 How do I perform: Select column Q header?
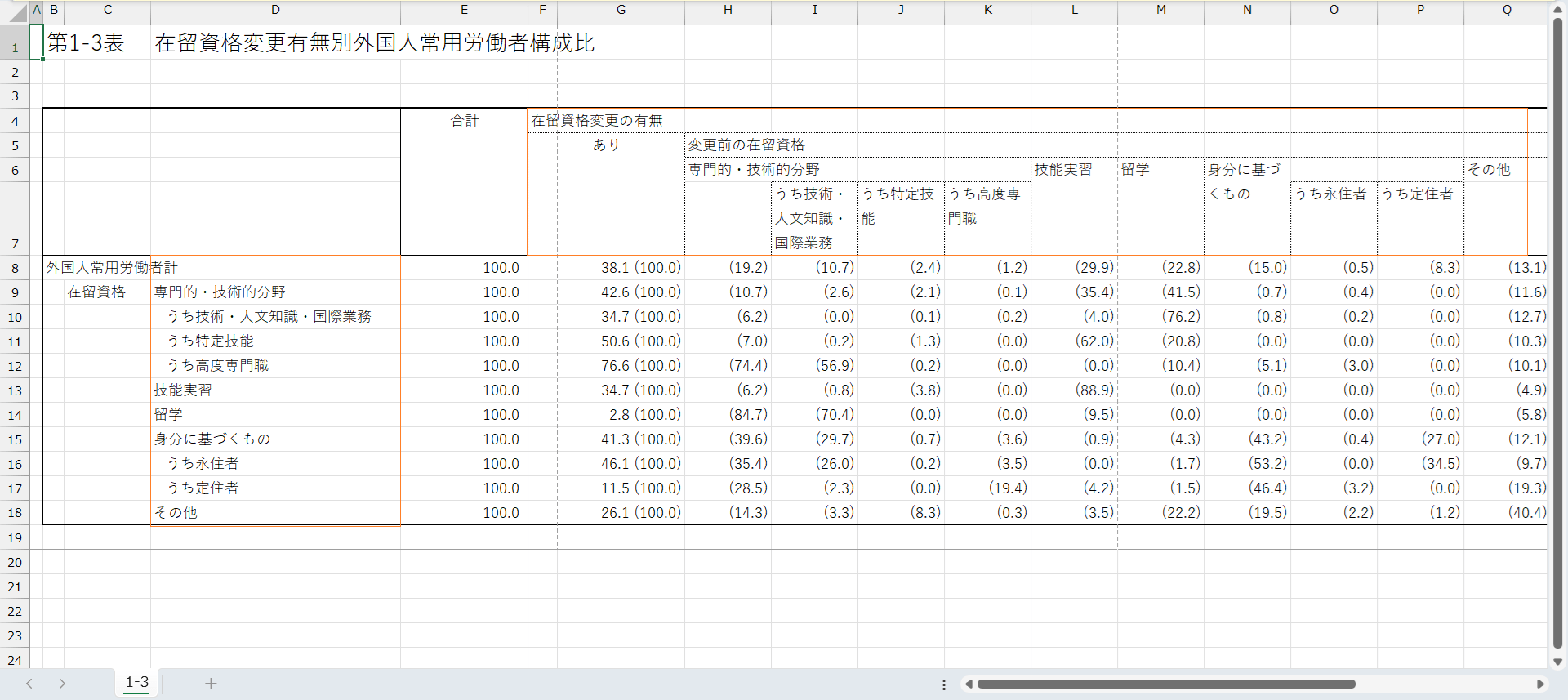point(1507,10)
